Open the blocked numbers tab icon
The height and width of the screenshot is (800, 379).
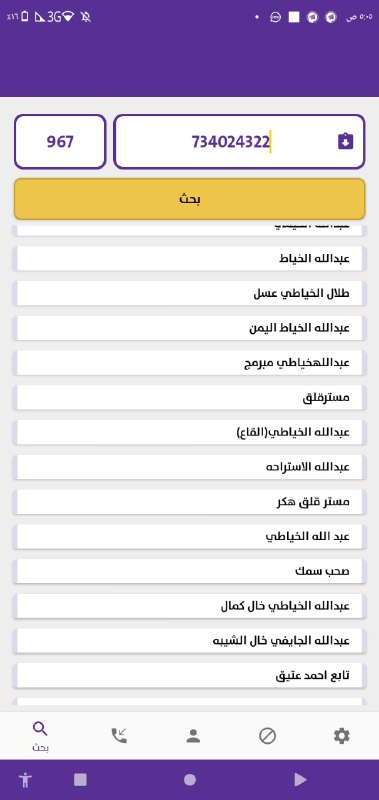coord(267,736)
